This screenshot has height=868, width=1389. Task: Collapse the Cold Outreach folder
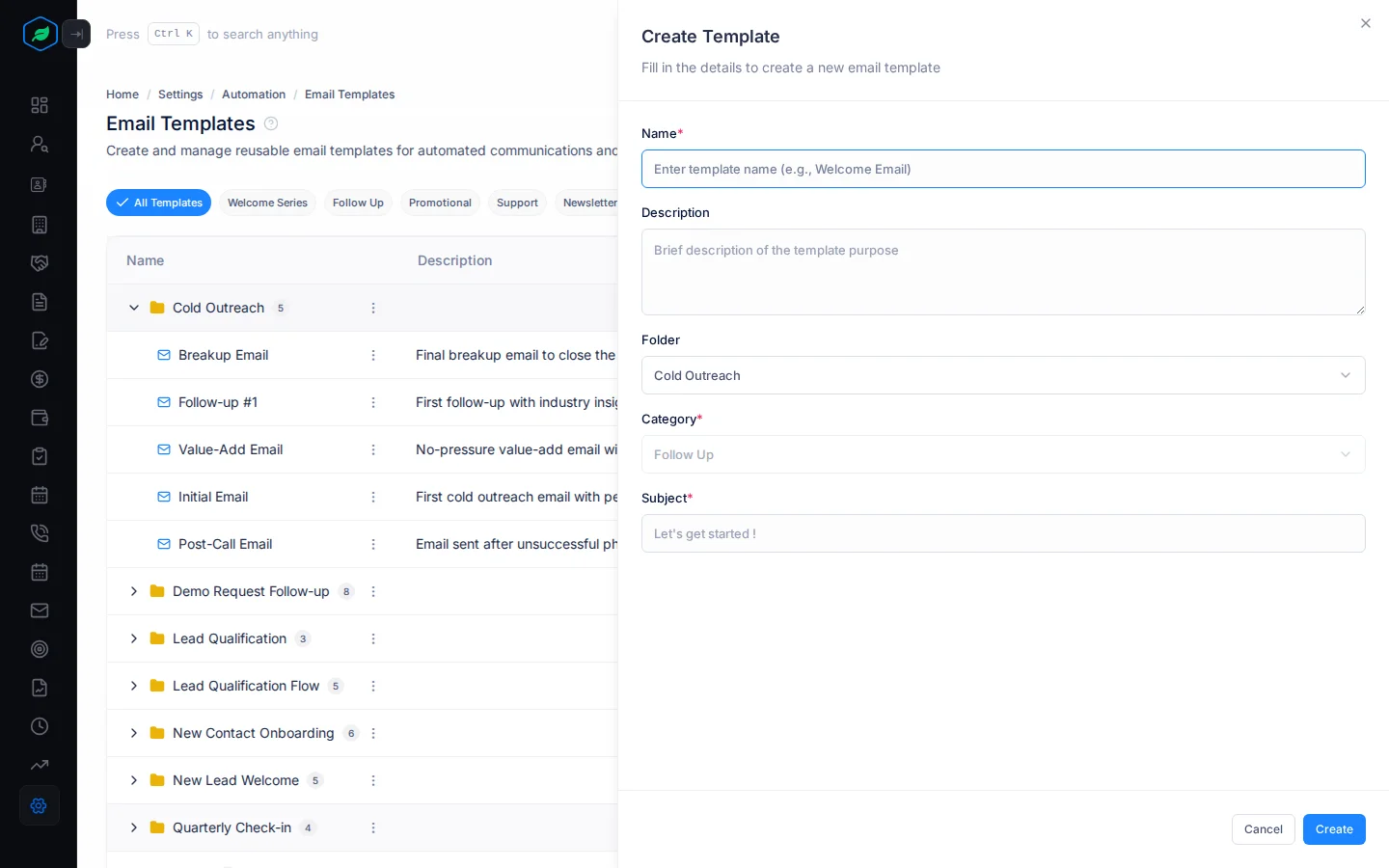(x=134, y=308)
